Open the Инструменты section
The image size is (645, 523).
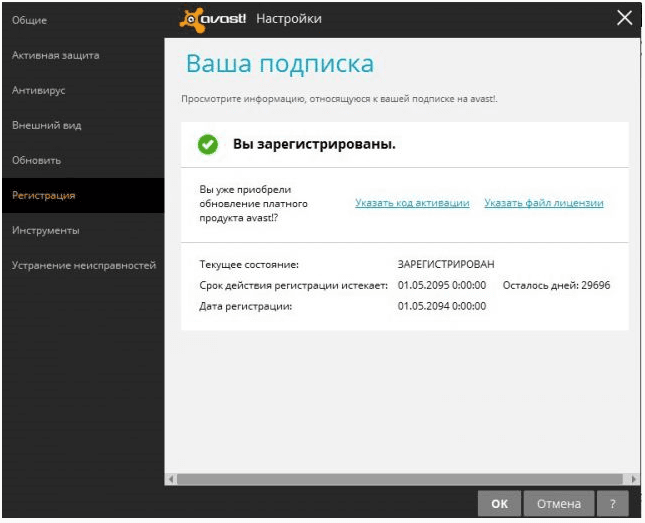(x=45, y=230)
